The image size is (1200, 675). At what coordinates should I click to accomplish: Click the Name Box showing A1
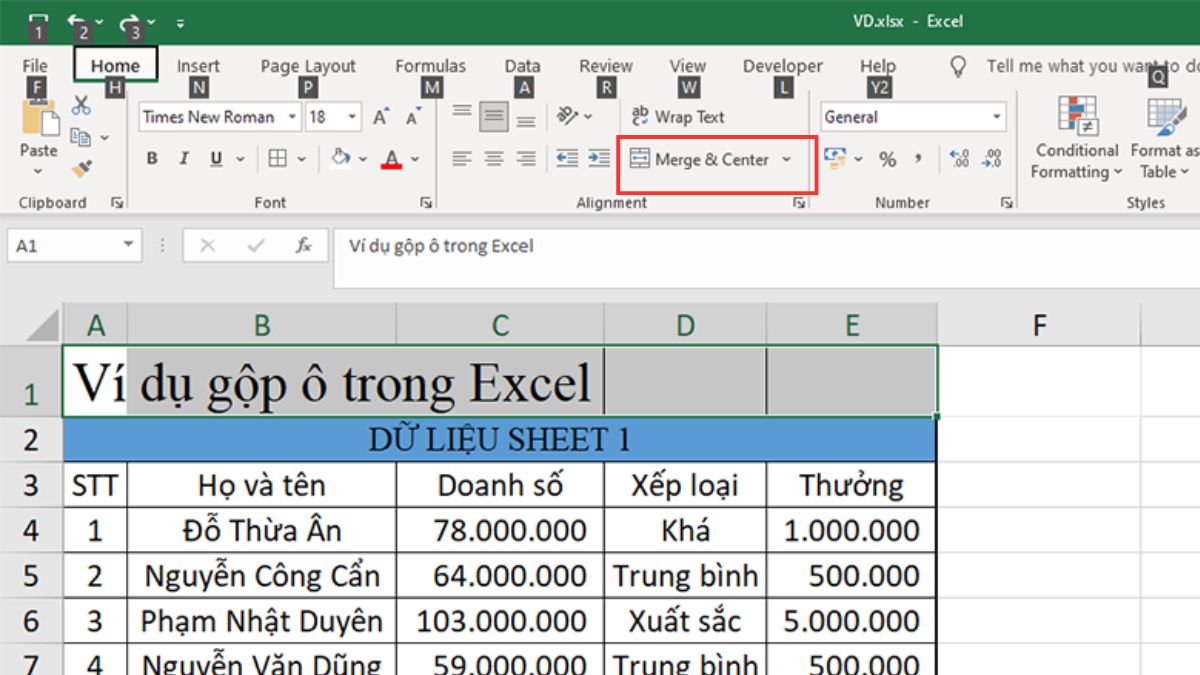pos(75,245)
